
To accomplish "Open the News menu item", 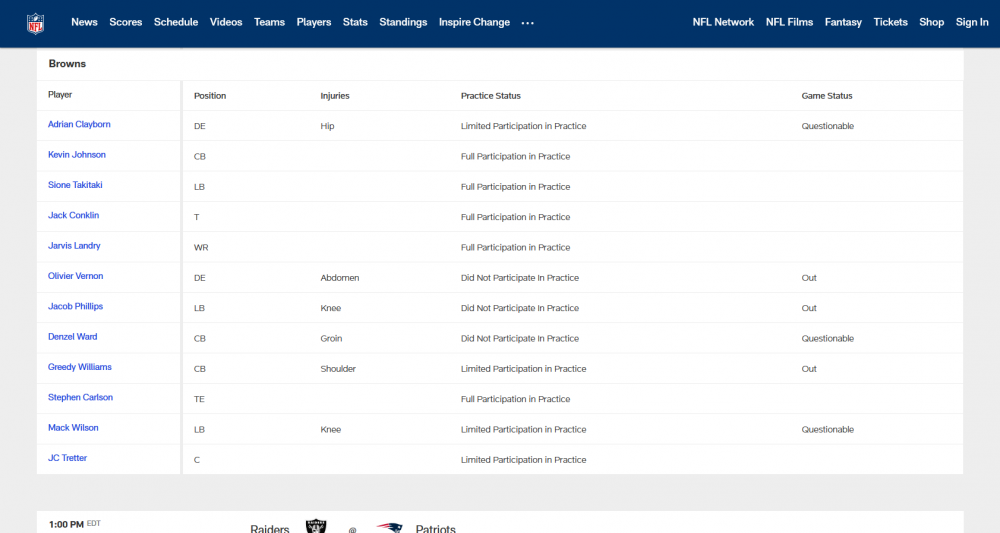I will 84,22.
